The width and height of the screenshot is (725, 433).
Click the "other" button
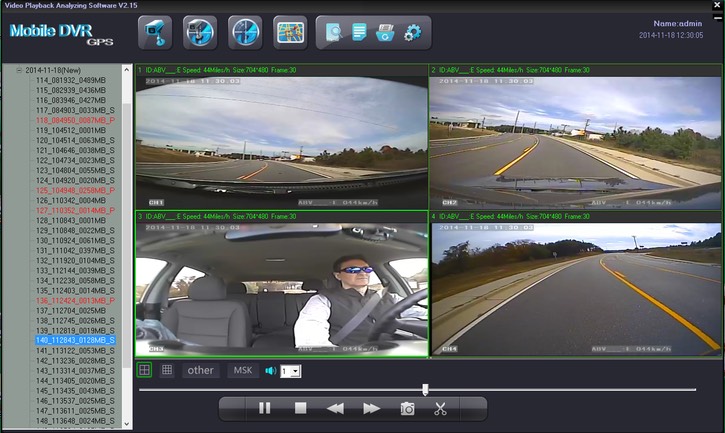point(201,371)
